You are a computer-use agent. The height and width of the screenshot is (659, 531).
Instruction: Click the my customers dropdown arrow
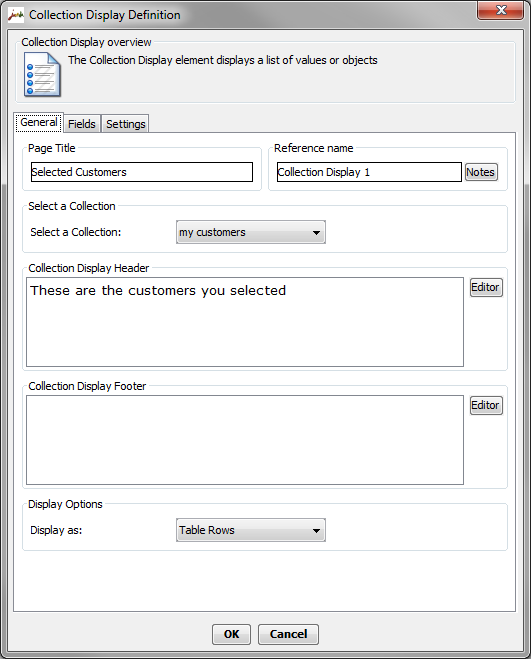[x=316, y=232]
